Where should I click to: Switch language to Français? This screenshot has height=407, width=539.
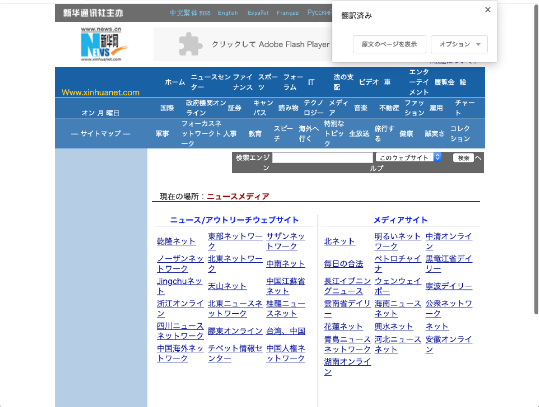pyautogui.click(x=287, y=13)
